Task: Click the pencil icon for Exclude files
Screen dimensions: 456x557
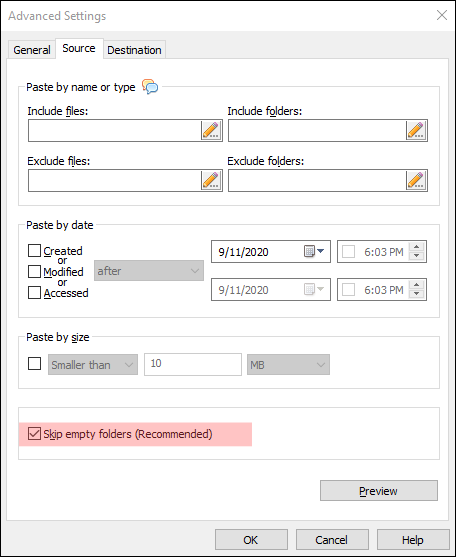Action: (x=211, y=180)
